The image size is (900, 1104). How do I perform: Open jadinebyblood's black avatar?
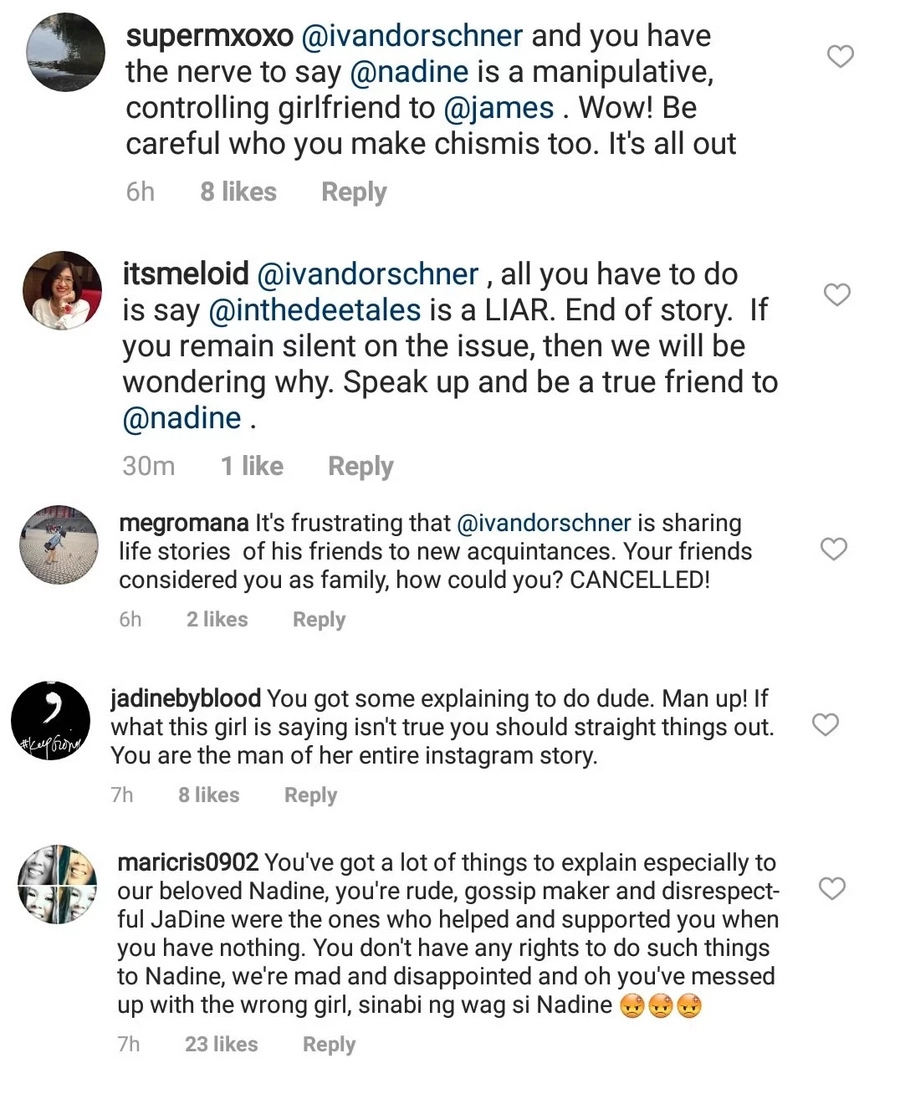(51, 720)
